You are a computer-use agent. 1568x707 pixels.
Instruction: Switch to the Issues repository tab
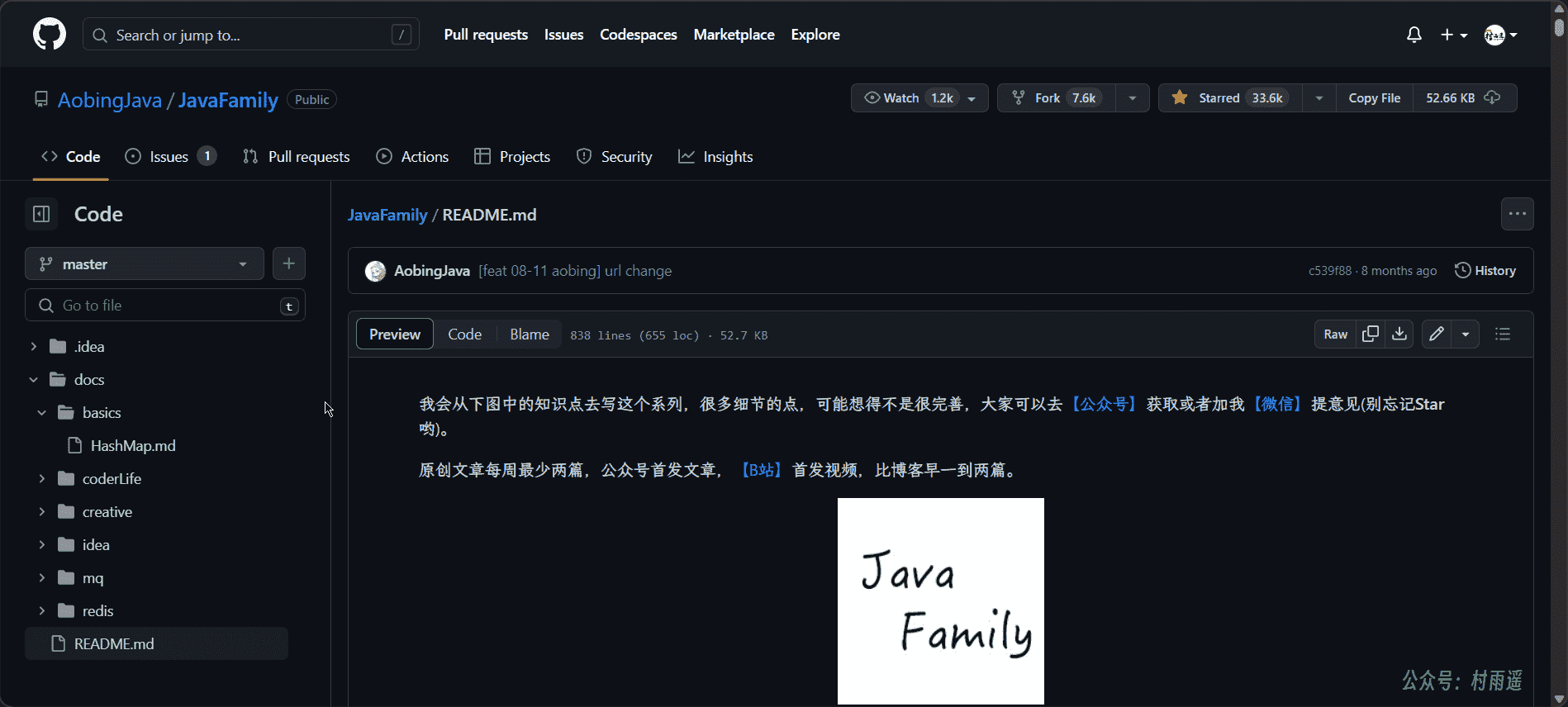(x=170, y=156)
